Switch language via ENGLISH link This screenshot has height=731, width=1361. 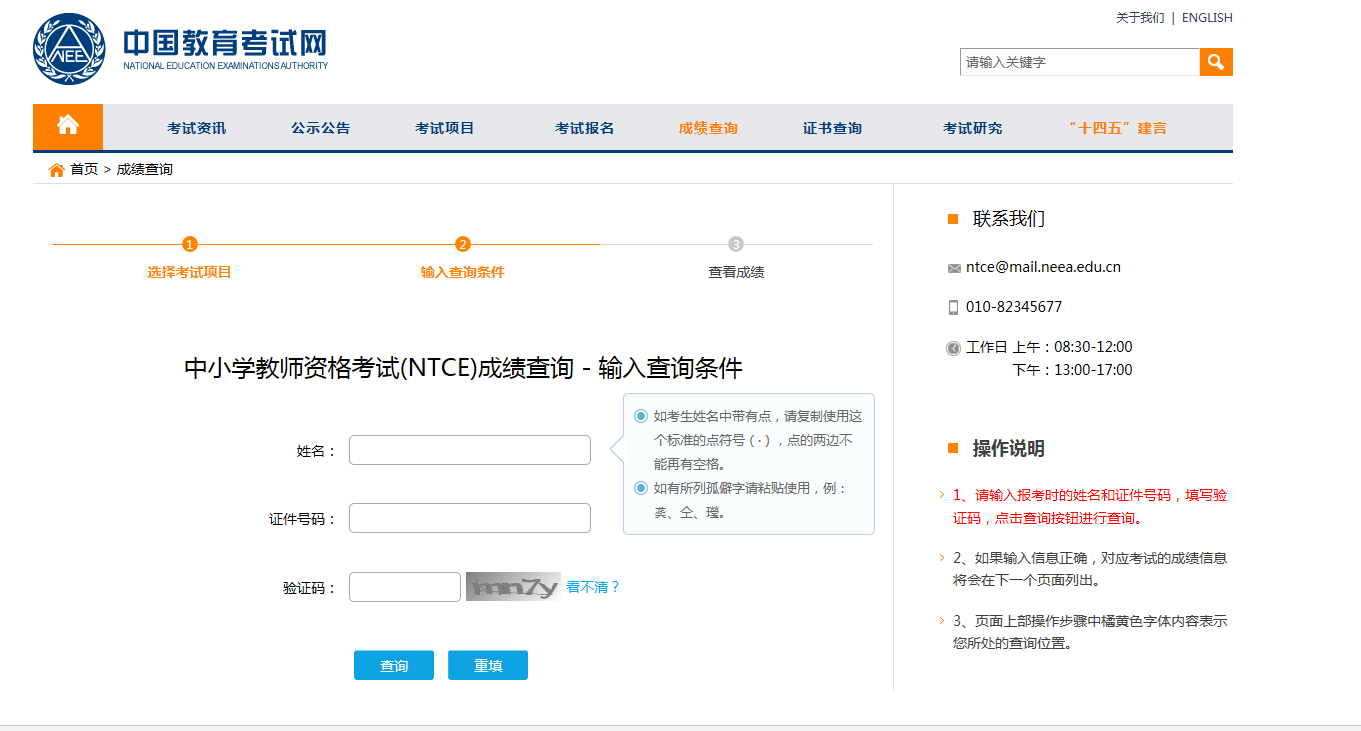(x=1207, y=18)
